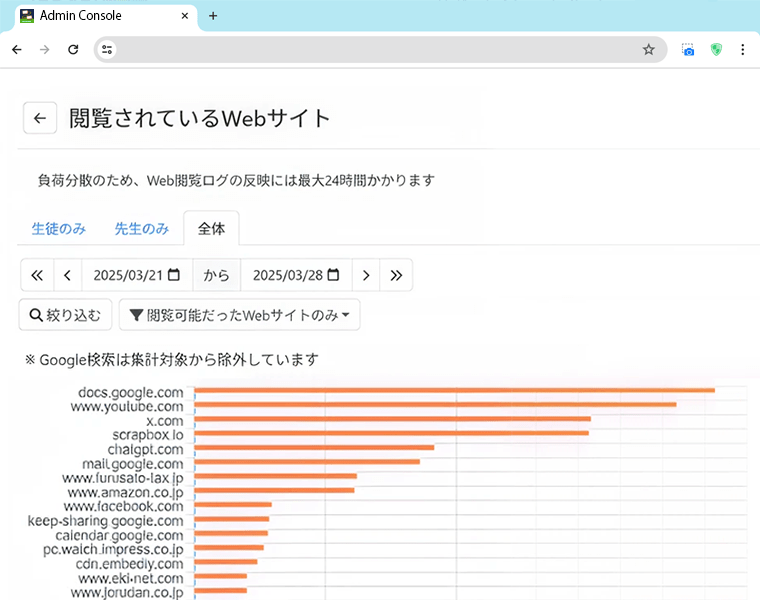Click the www.youtube.com chart label

coord(127,407)
